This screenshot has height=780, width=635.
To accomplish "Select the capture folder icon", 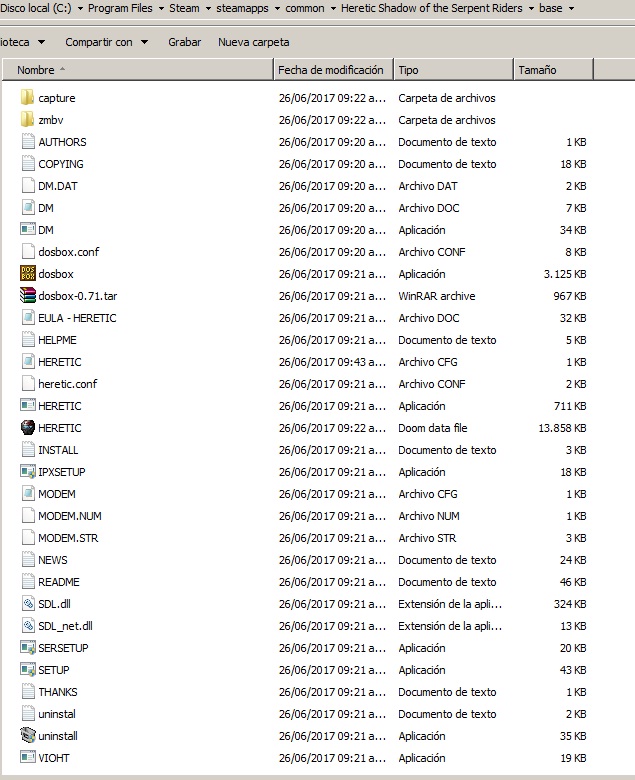I will (27, 98).
